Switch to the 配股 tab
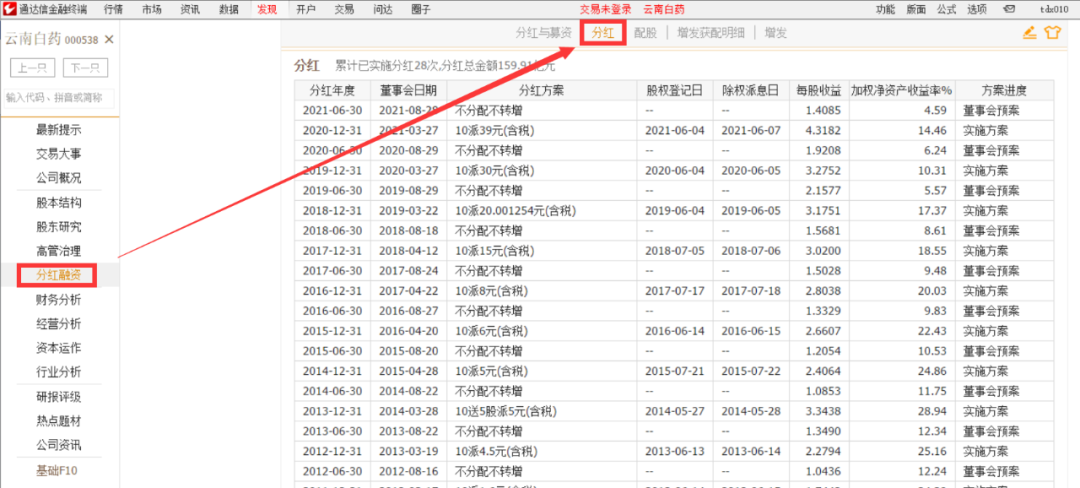The height and width of the screenshot is (488, 1080). click(645, 32)
